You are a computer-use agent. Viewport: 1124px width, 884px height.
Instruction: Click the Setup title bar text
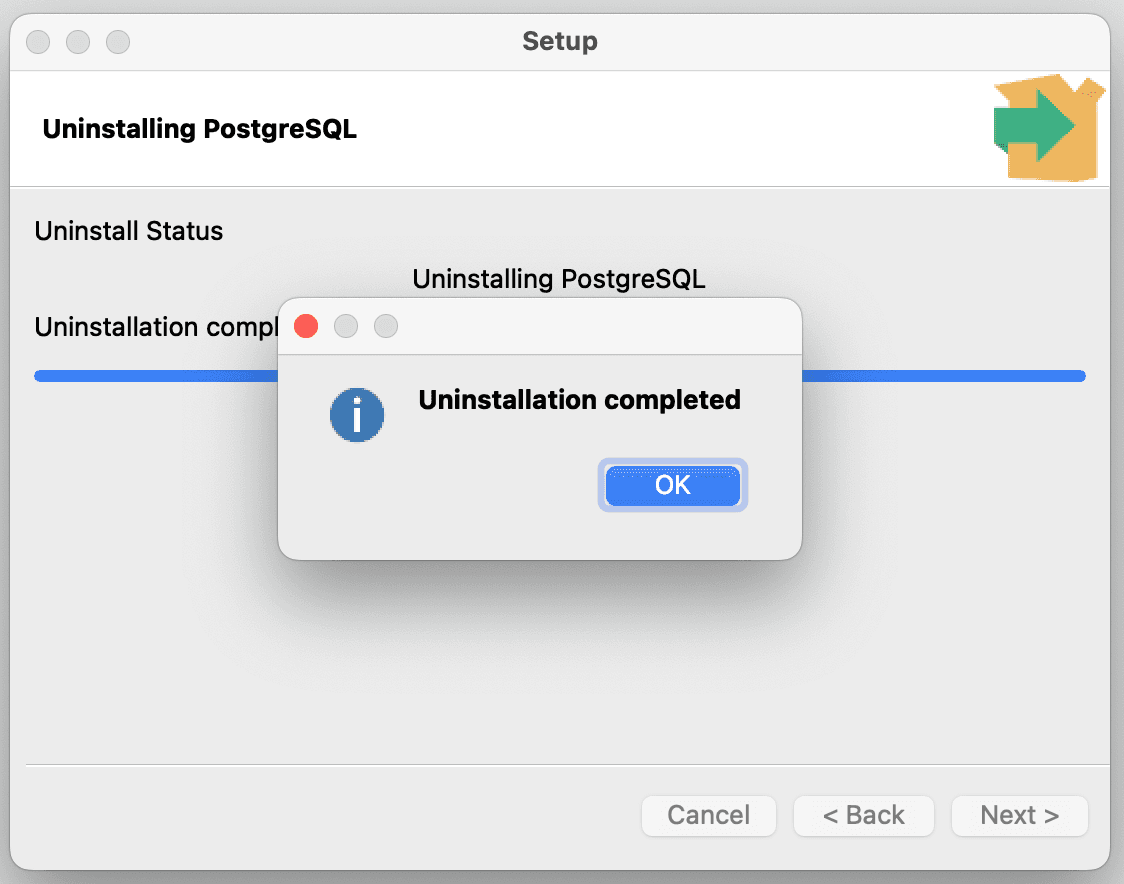click(x=559, y=42)
